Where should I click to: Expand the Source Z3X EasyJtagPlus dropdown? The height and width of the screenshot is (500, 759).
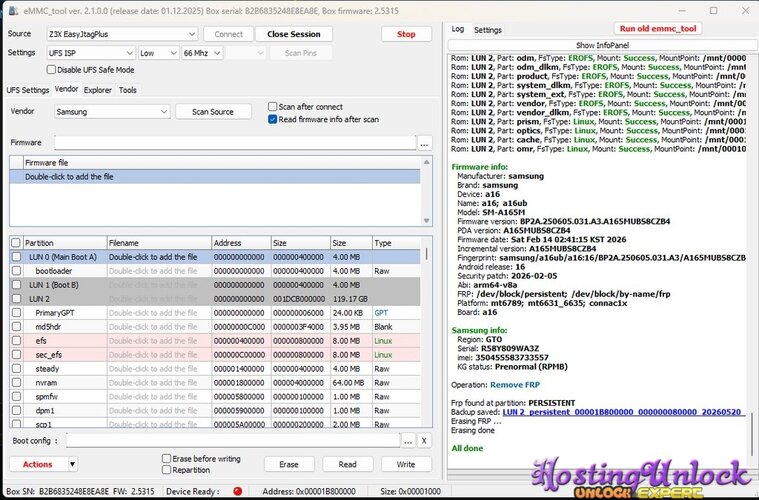[x=192, y=34]
